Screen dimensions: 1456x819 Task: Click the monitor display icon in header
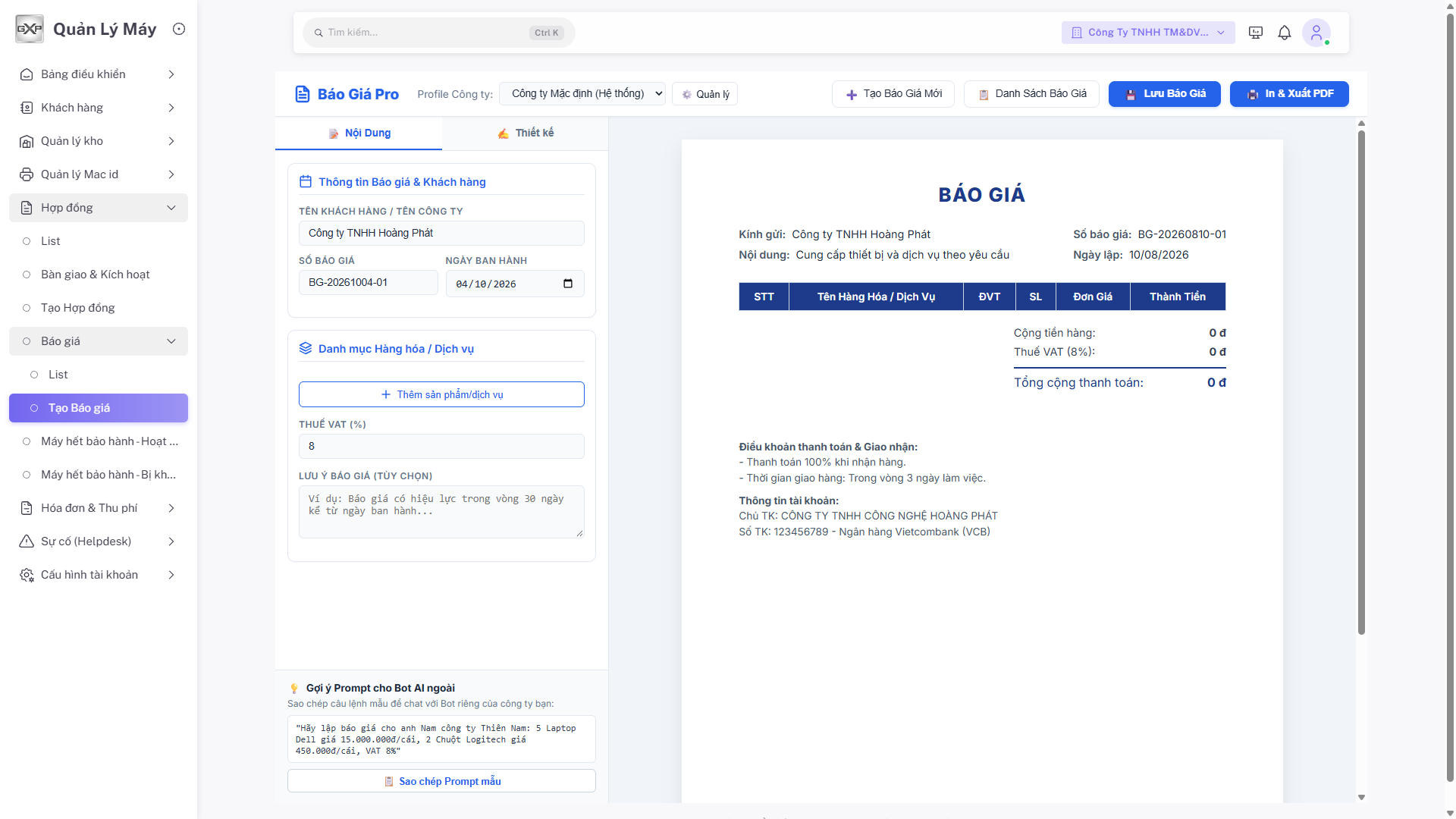coord(1256,33)
